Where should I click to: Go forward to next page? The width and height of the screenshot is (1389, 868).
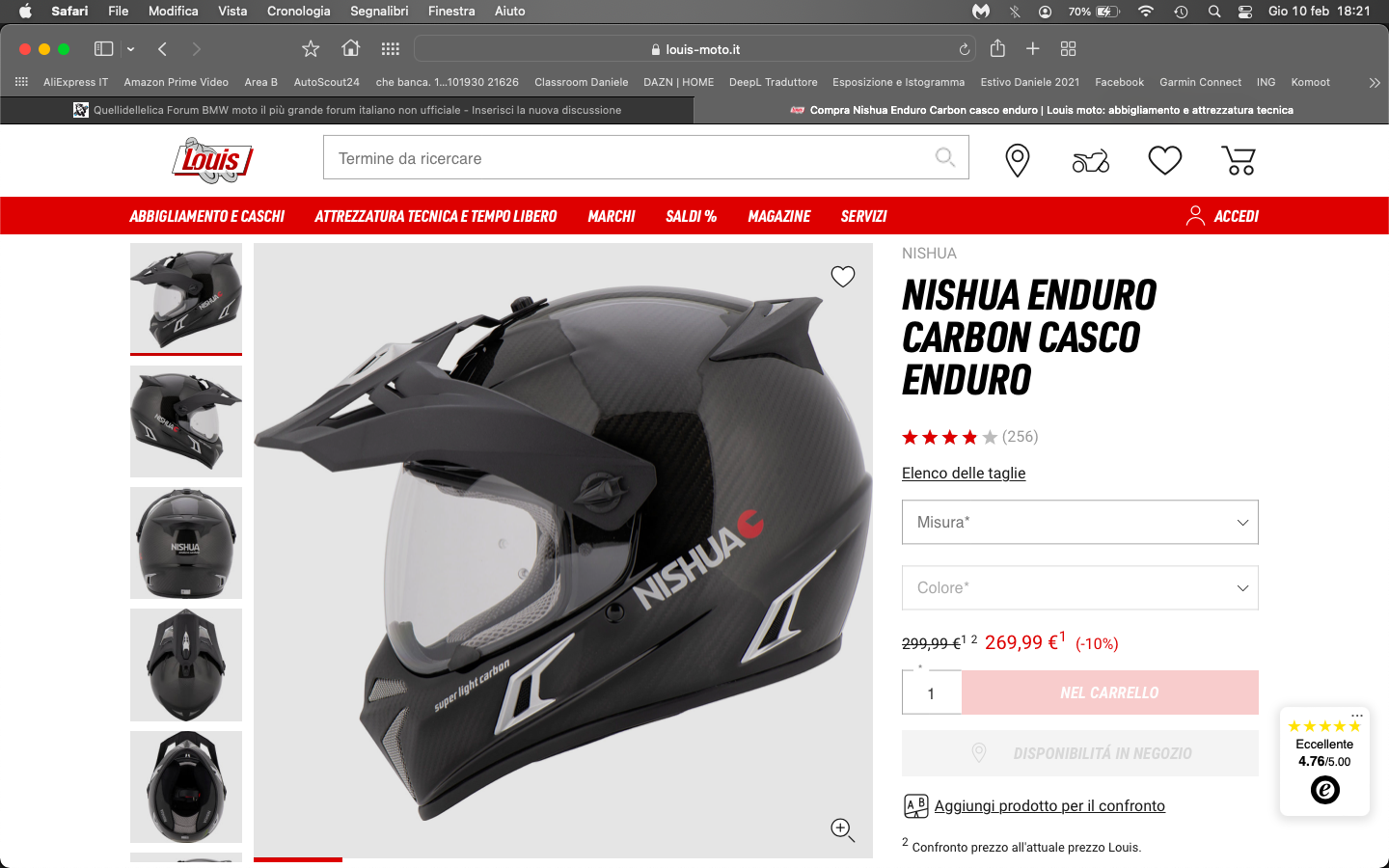click(197, 49)
